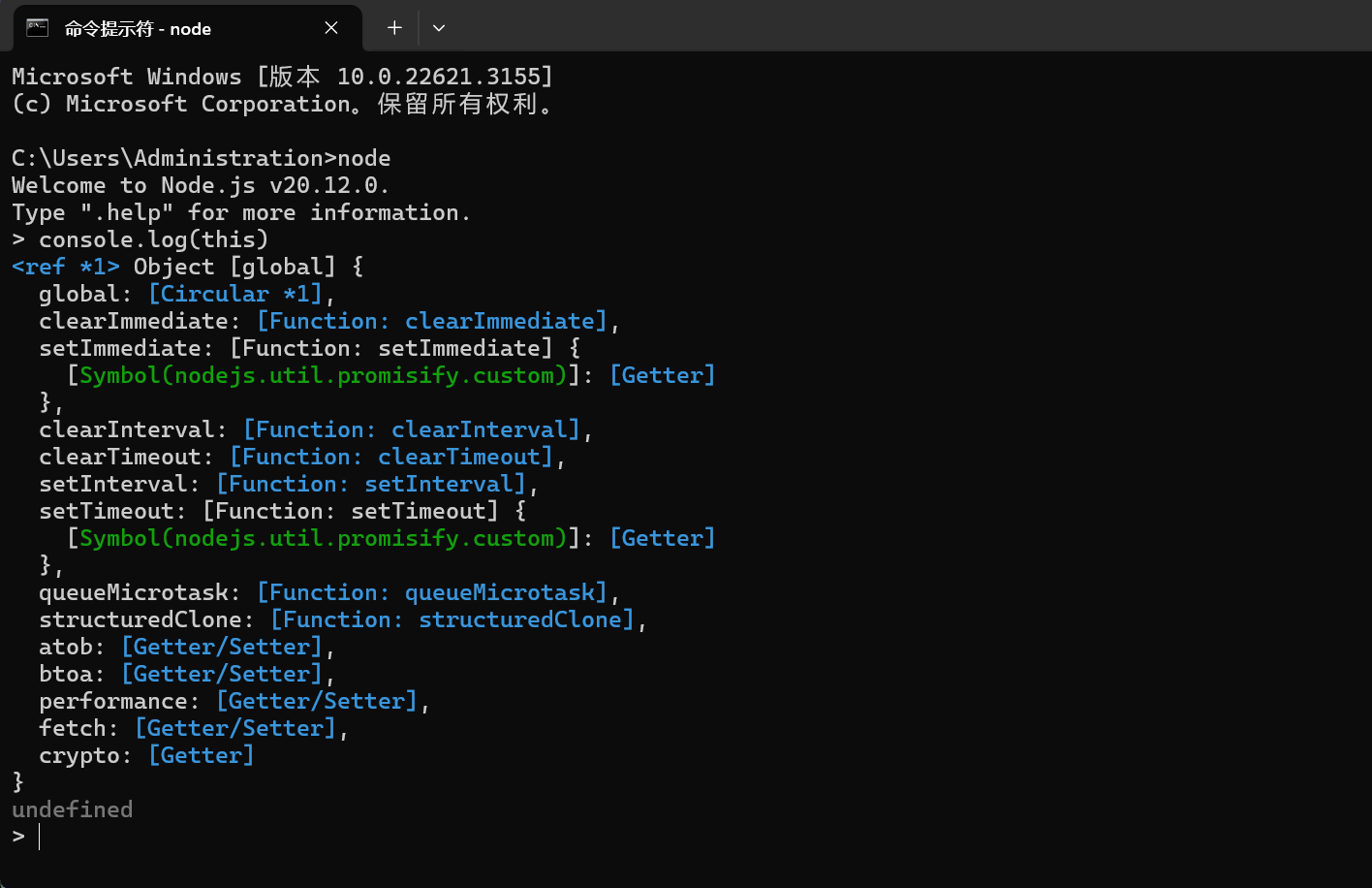Screen dimensions: 1372x888
Task: Click the "[Function: setImmediate] {" text
Action: pyautogui.click(x=405, y=348)
